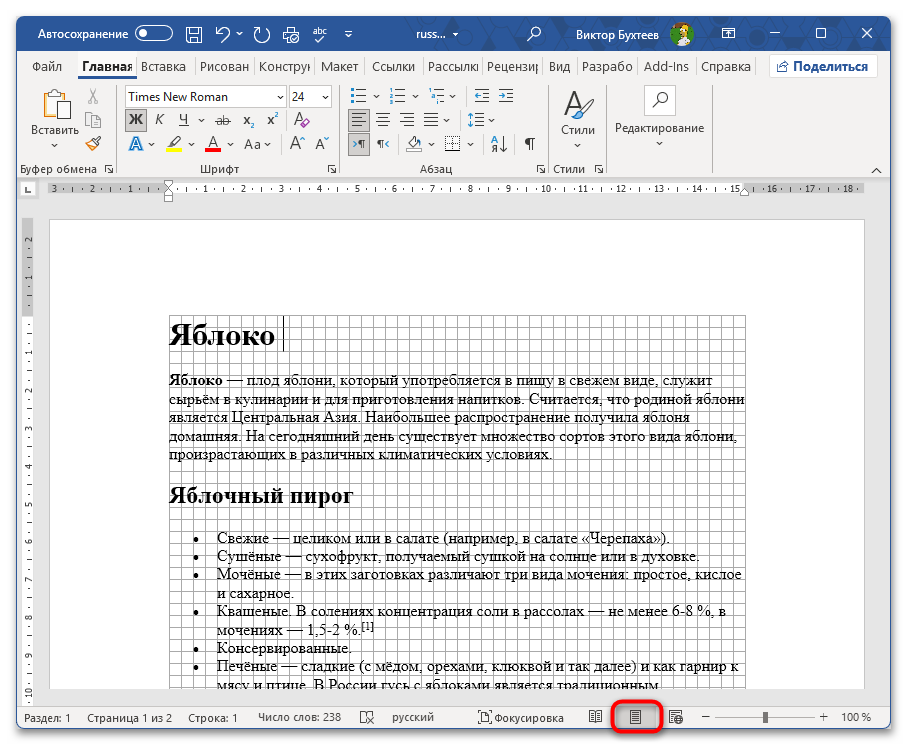Toggle left-to-right text direction
Screen dimensions: 907x745
pos(359,144)
